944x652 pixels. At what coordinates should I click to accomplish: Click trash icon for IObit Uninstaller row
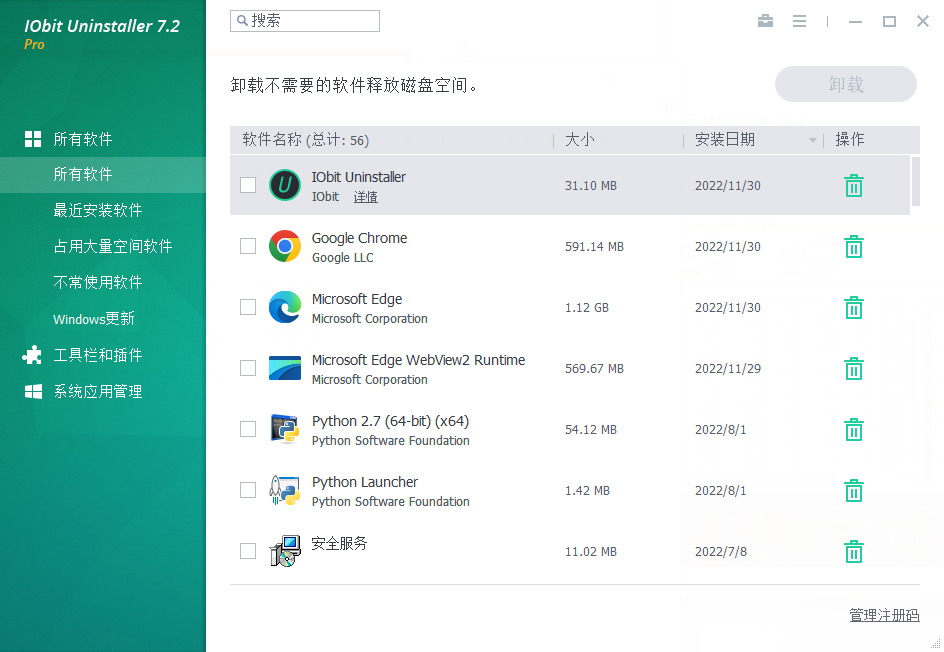pos(853,186)
